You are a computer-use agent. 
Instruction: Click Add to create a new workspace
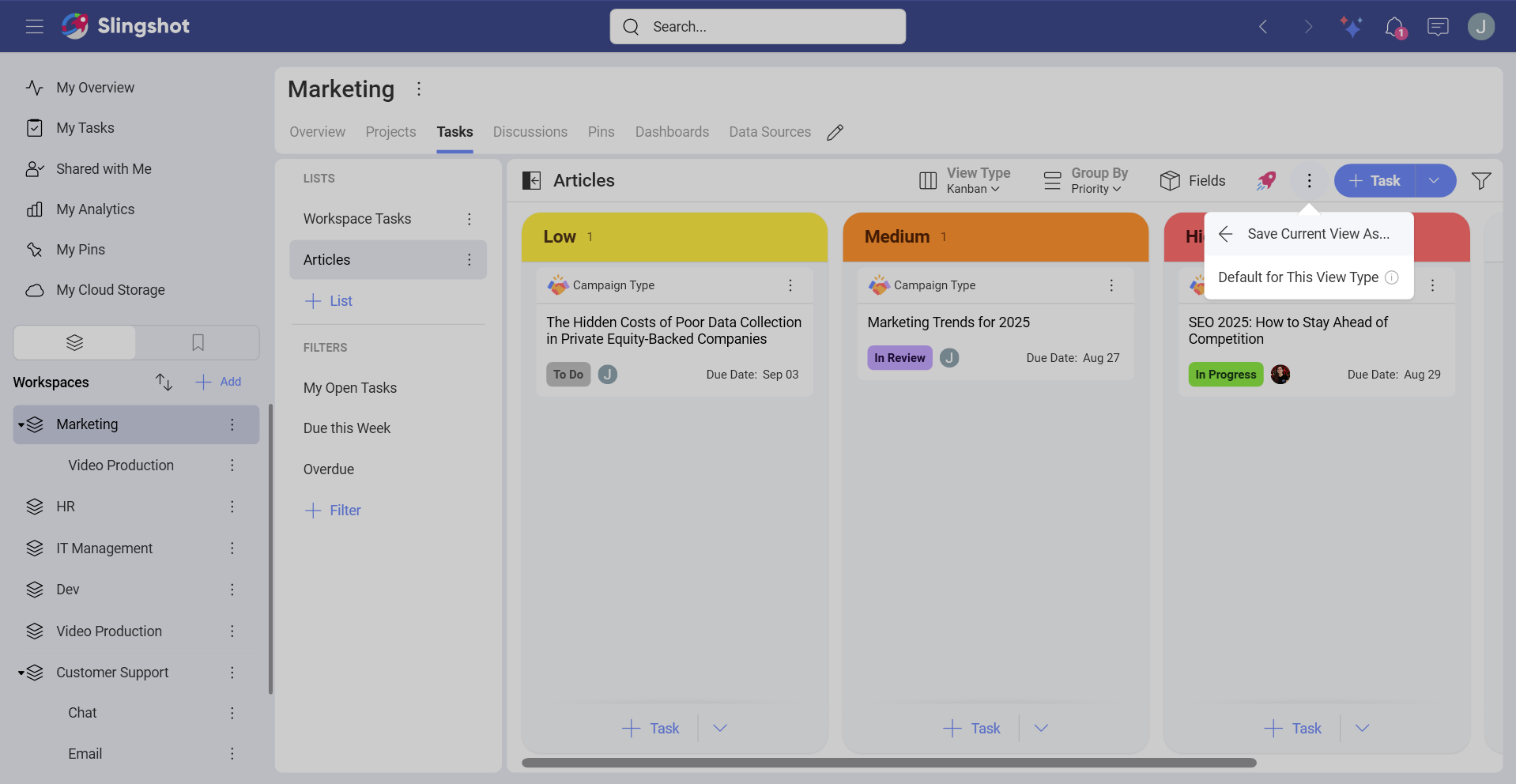coord(217,382)
